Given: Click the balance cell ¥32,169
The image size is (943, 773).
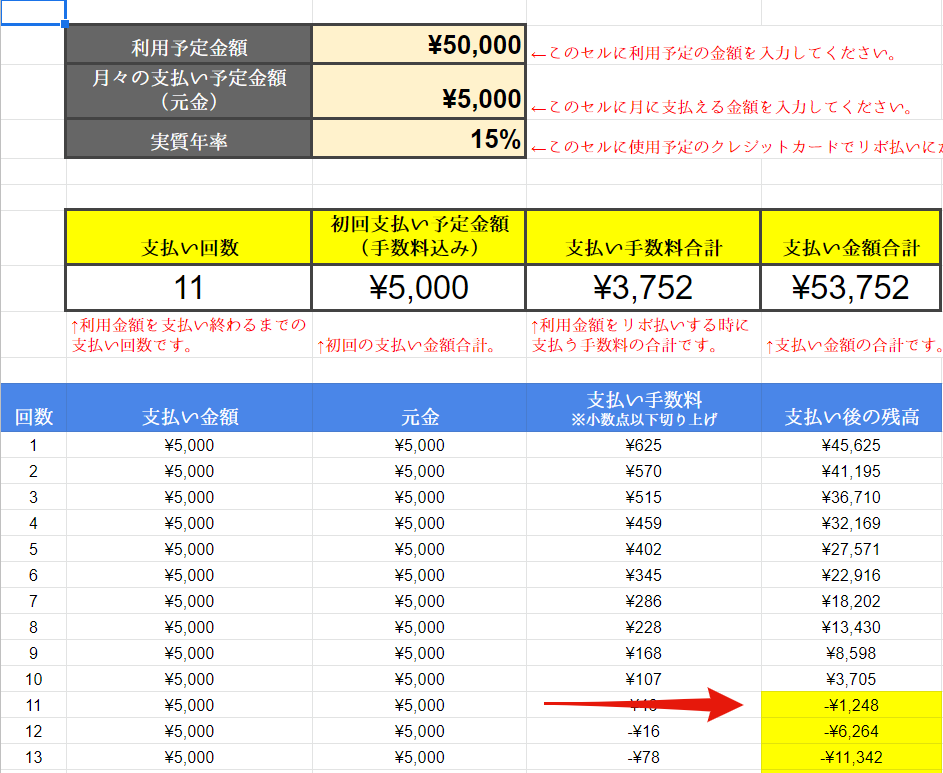Looking at the screenshot, I should pos(851,523).
